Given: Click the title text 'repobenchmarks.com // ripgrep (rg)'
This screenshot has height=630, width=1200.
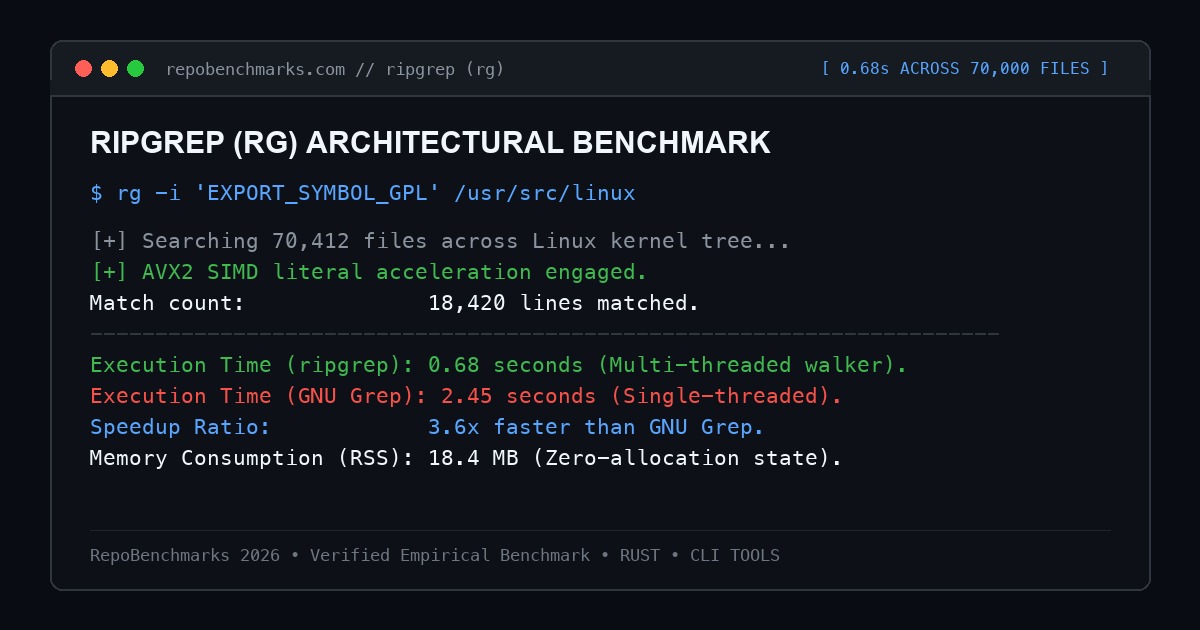Looking at the screenshot, I should pos(335,69).
